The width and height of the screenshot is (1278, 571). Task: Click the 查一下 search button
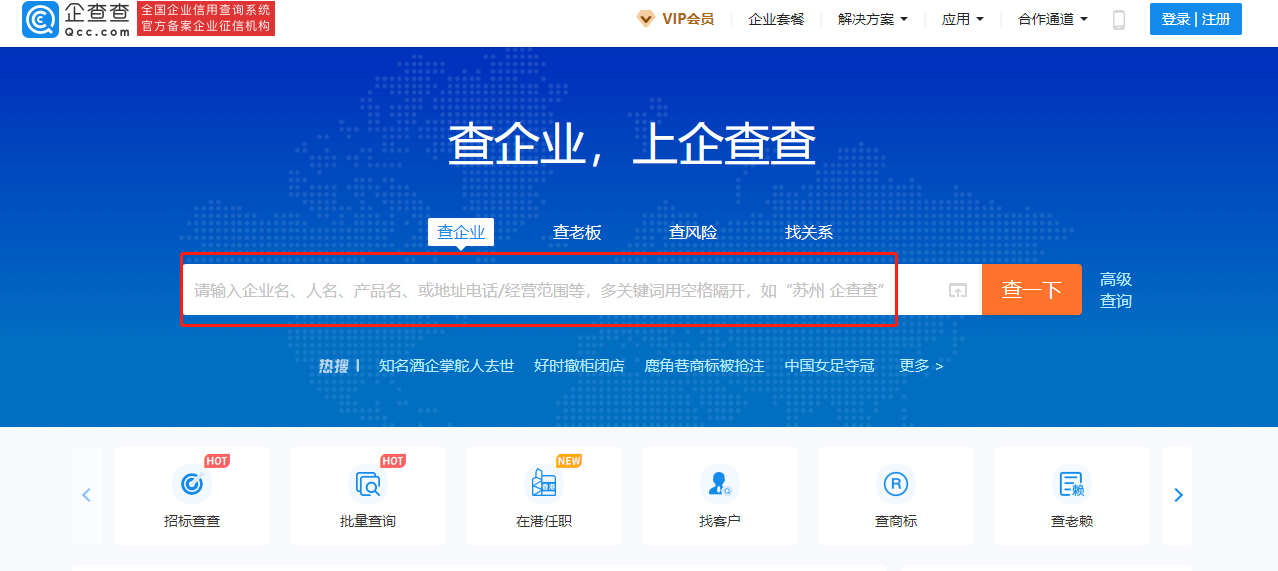[1032, 290]
